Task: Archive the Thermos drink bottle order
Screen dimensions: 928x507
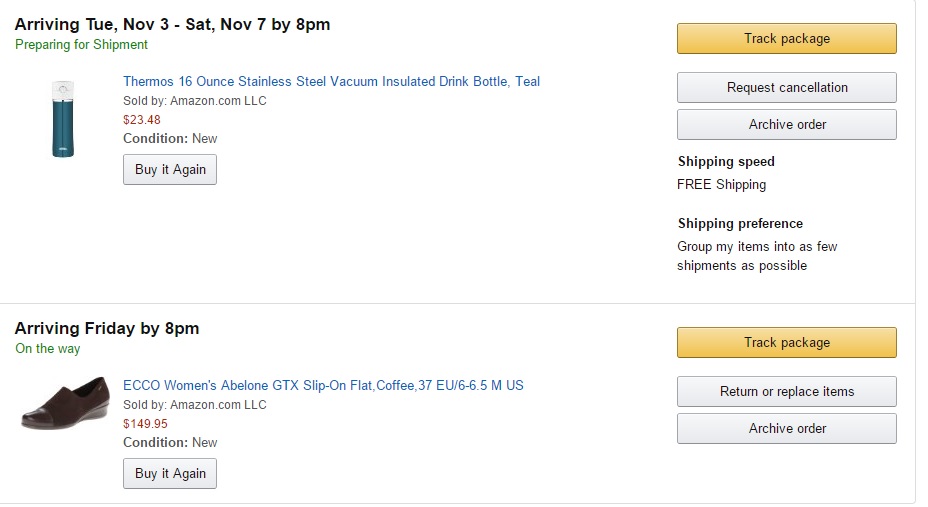Action: [x=786, y=125]
